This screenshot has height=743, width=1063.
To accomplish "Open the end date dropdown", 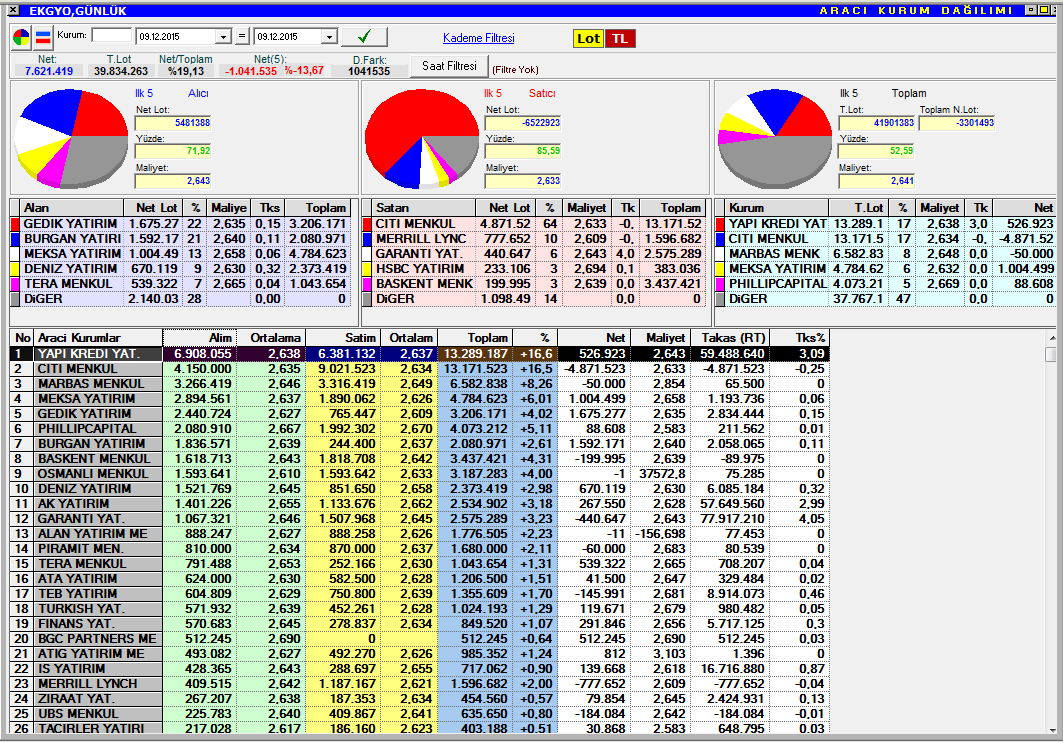I will (x=329, y=37).
